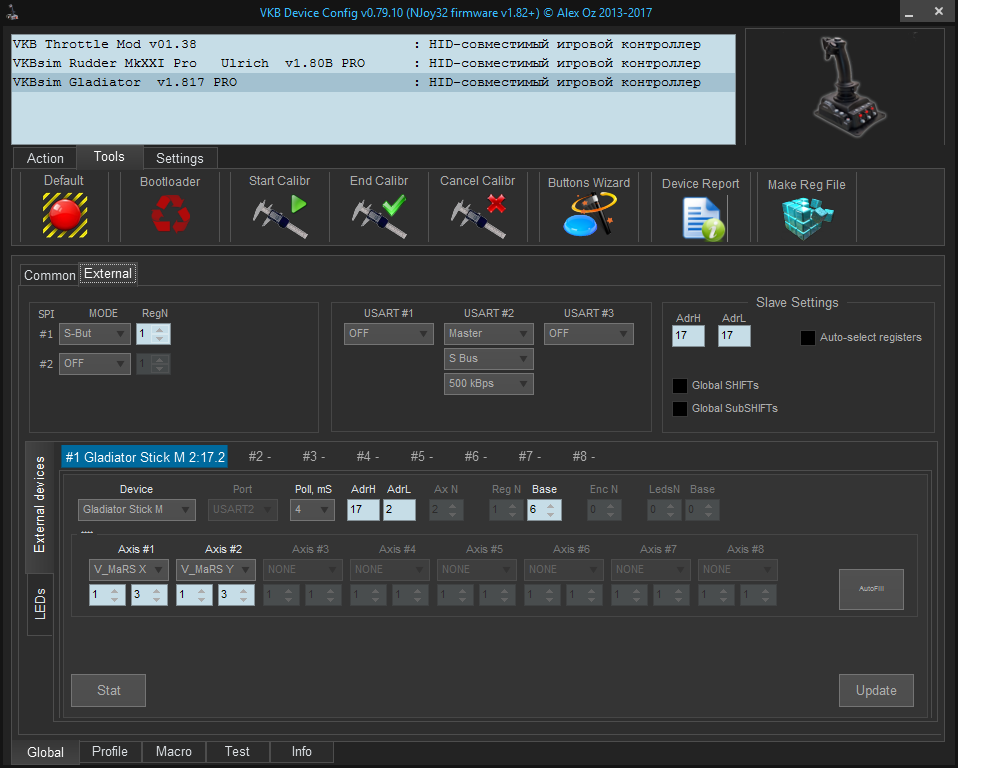This screenshot has width=1008, height=768.
Task: Open the Bootloader recycle icon
Action: point(170,213)
